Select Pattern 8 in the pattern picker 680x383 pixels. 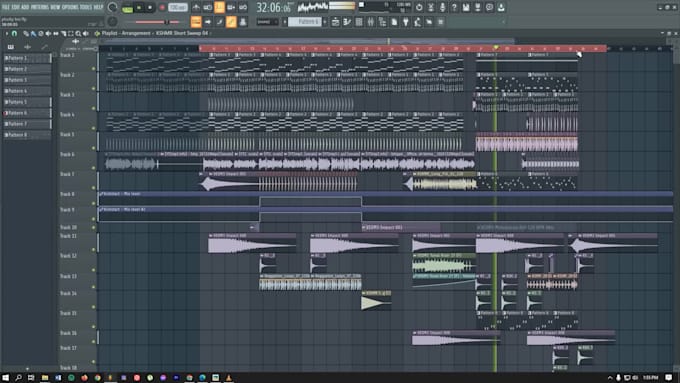click(x=27, y=135)
